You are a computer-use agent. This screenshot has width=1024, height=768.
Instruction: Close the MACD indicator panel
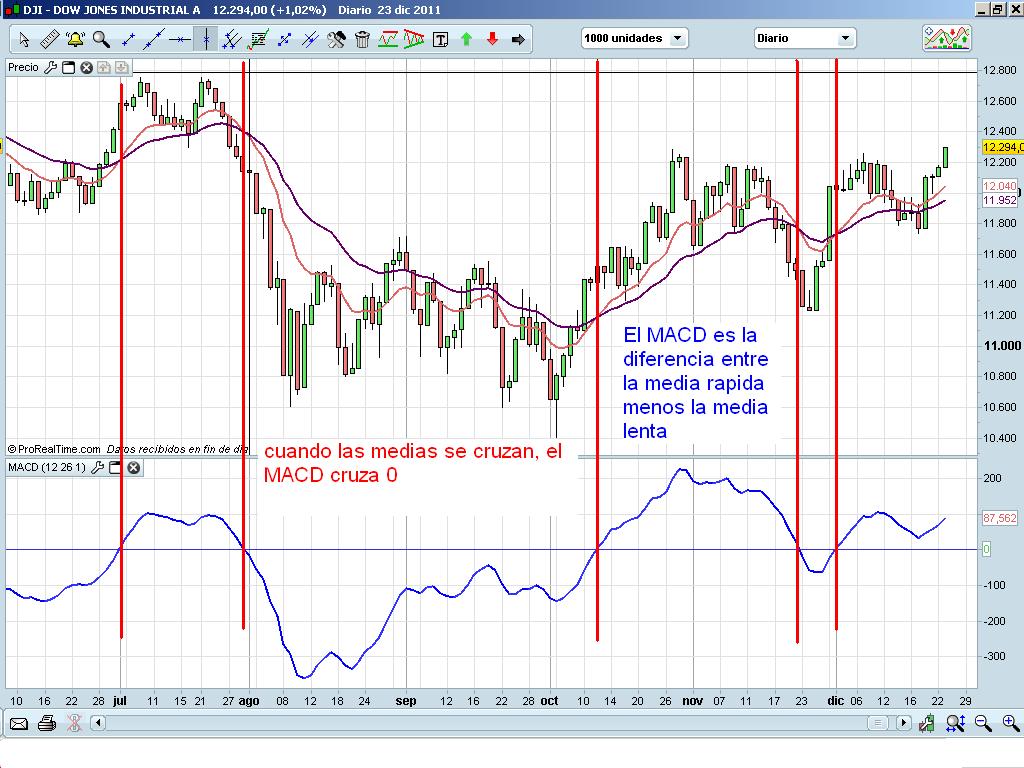pos(133,468)
